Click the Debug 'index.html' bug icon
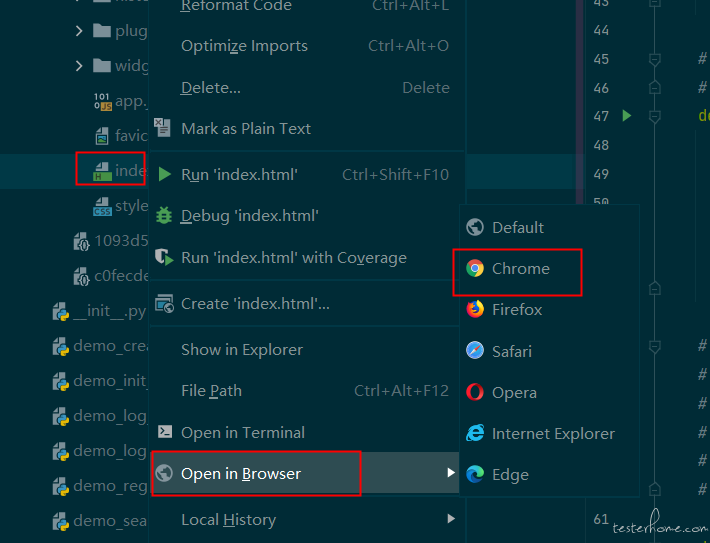710x543 pixels. 165,215
